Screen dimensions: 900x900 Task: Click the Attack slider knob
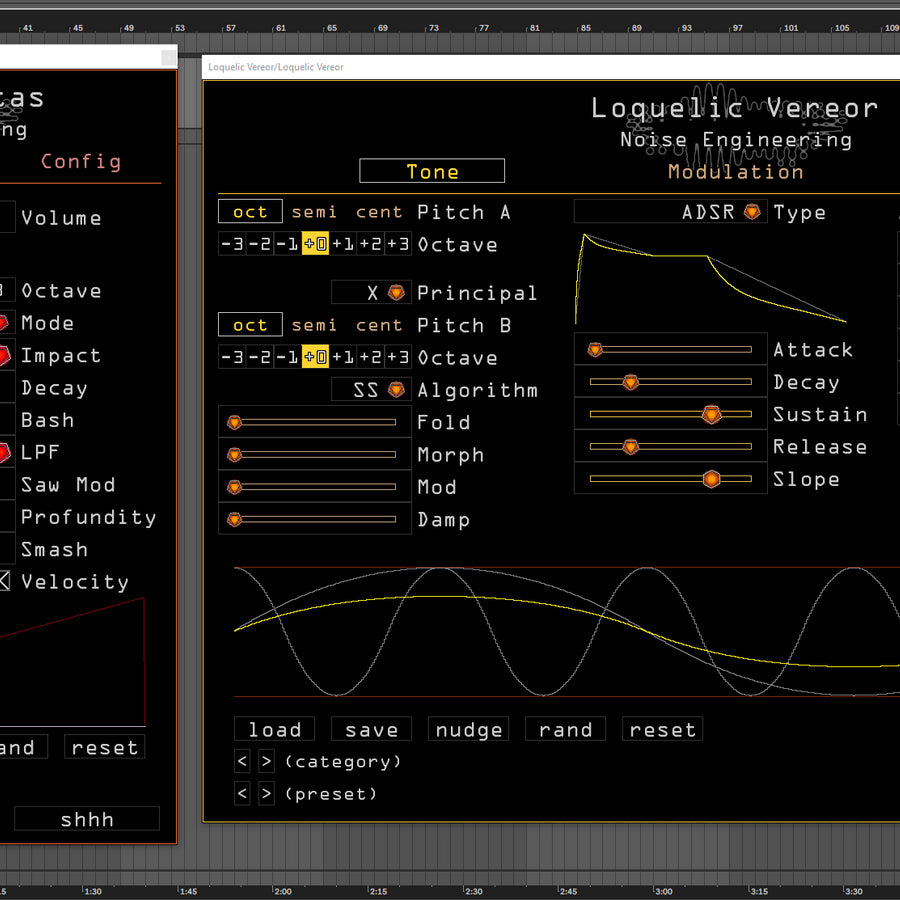point(595,350)
